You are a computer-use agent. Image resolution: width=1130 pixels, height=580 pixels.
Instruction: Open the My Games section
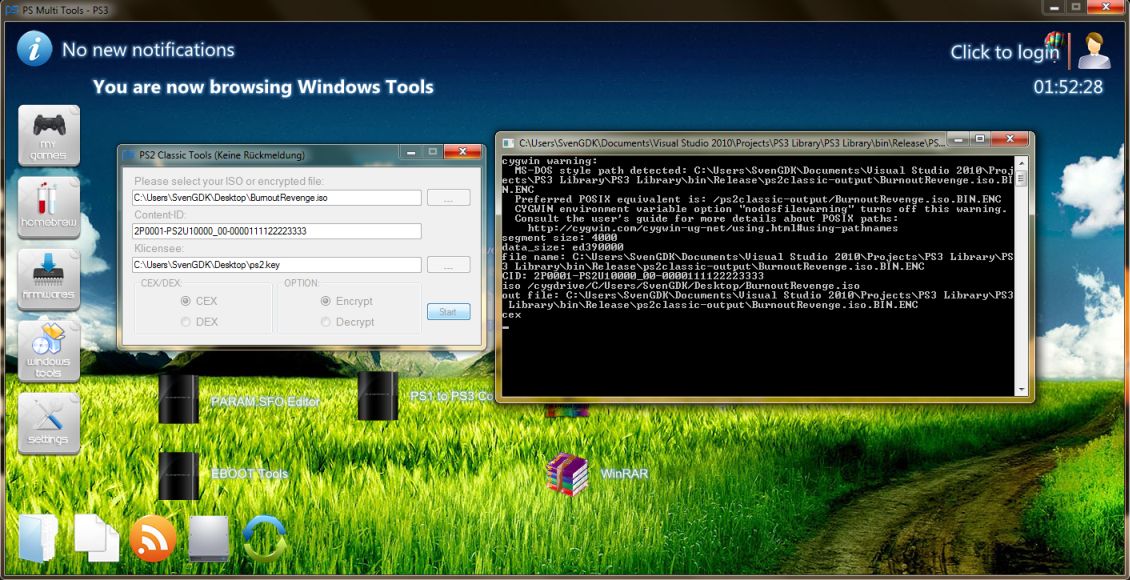49,135
